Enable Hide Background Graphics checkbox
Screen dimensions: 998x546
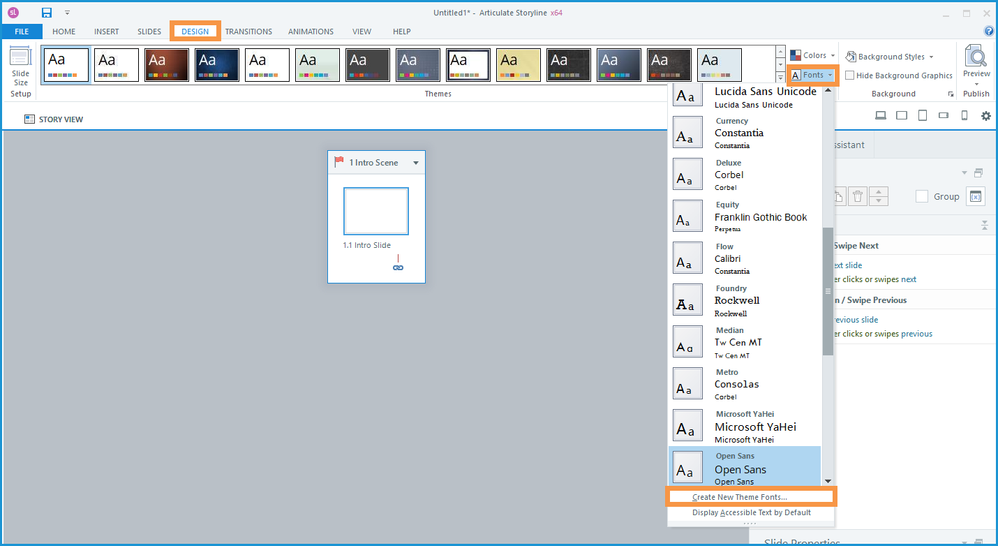[850, 75]
